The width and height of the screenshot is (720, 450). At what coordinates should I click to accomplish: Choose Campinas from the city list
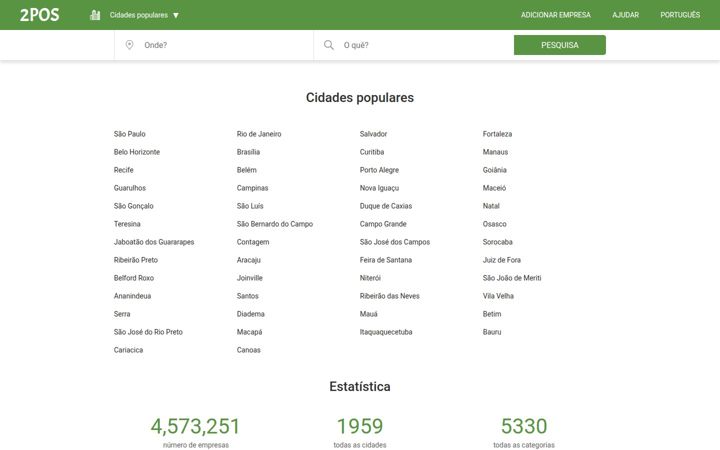coord(253,188)
